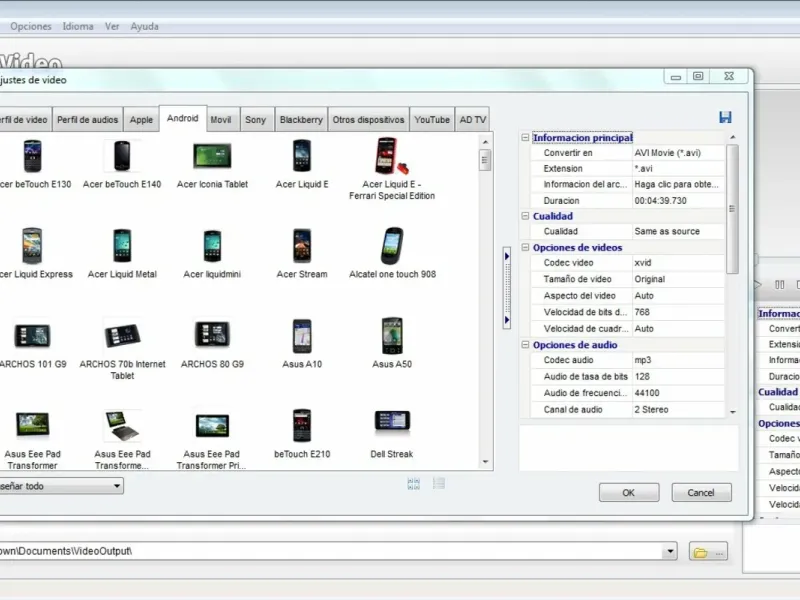Pick the Alcatel one touch 908 phone

click(392, 246)
